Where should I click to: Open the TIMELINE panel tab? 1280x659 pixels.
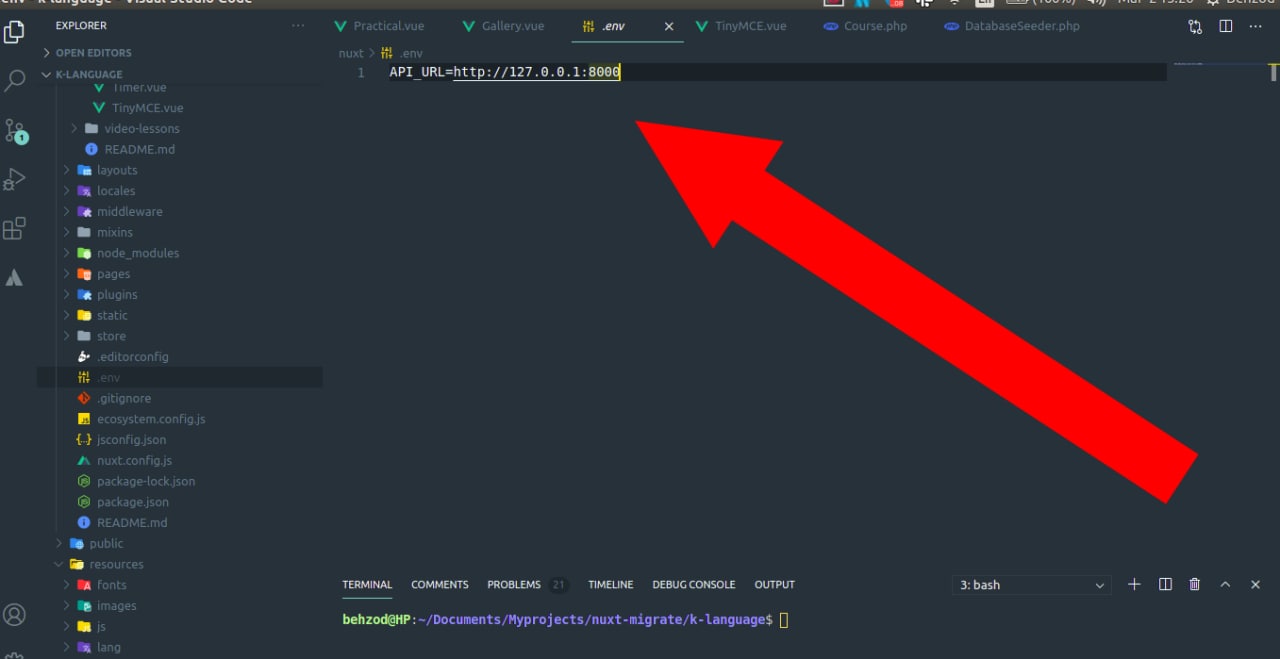(610, 584)
